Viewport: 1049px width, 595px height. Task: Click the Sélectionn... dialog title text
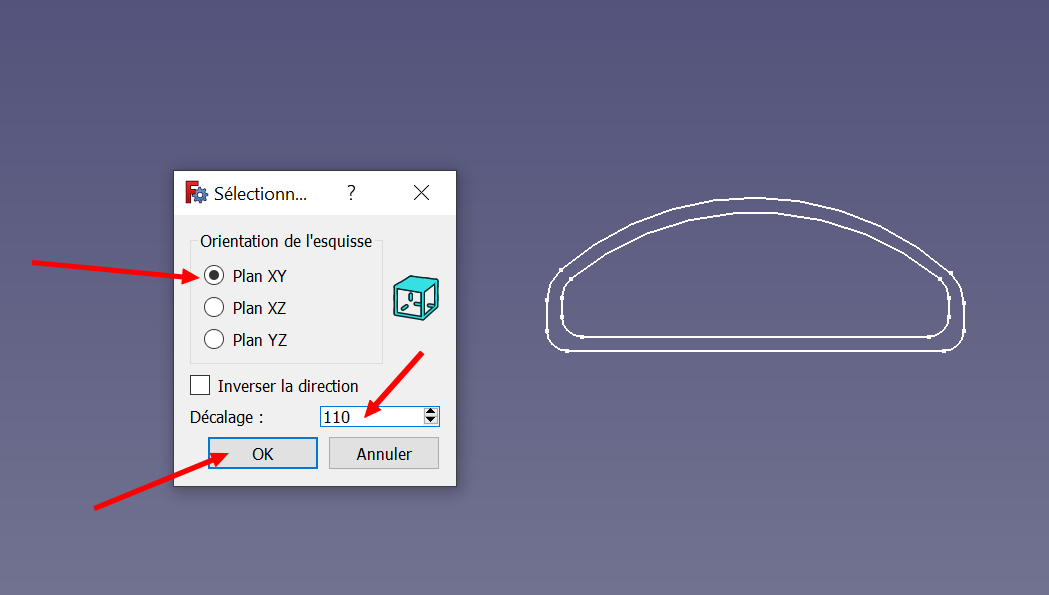point(260,193)
